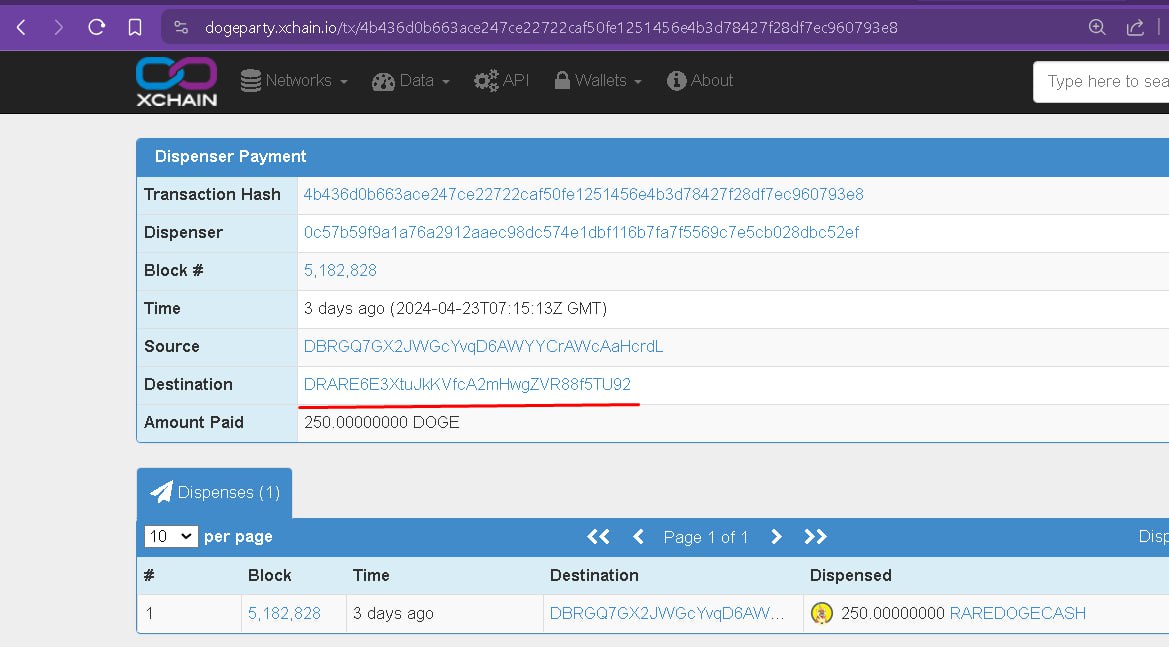The image size is (1169, 647).
Task: Open truncated destination address in dispenses row
Action: (667, 613)
